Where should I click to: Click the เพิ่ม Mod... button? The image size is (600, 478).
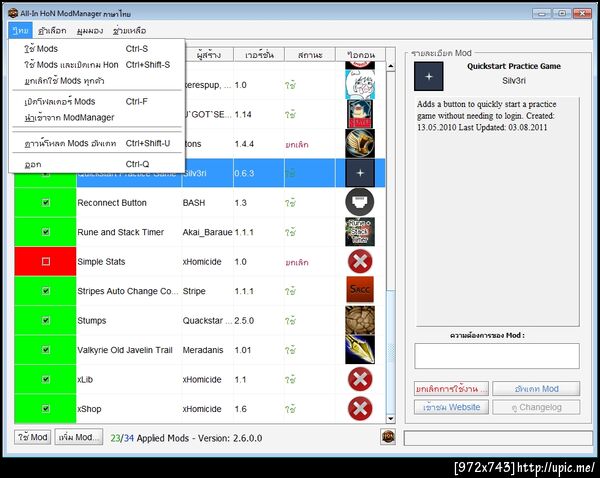pyautogui.click(x=79, y=437)
